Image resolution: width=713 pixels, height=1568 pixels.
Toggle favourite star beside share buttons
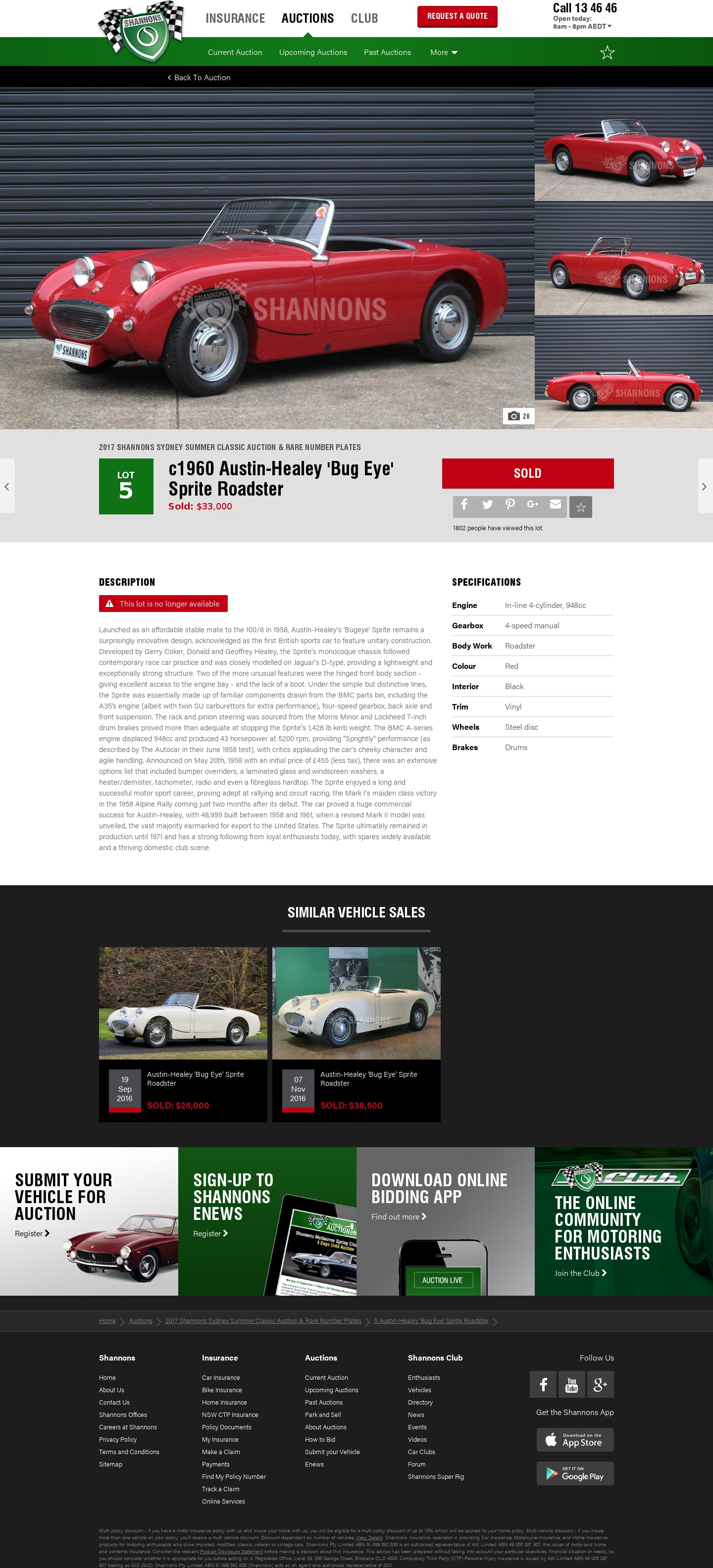click(x=581, y=506)
